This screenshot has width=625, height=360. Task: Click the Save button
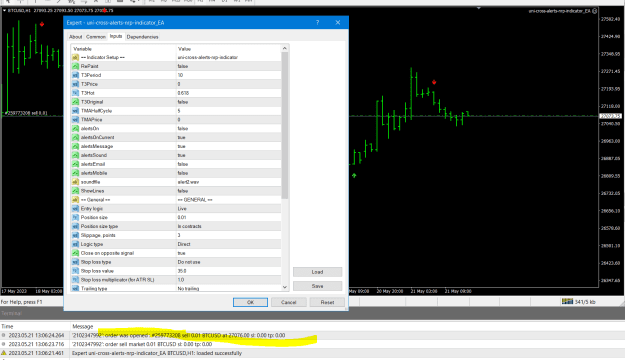pyautogui.click(x=317, y=286)
